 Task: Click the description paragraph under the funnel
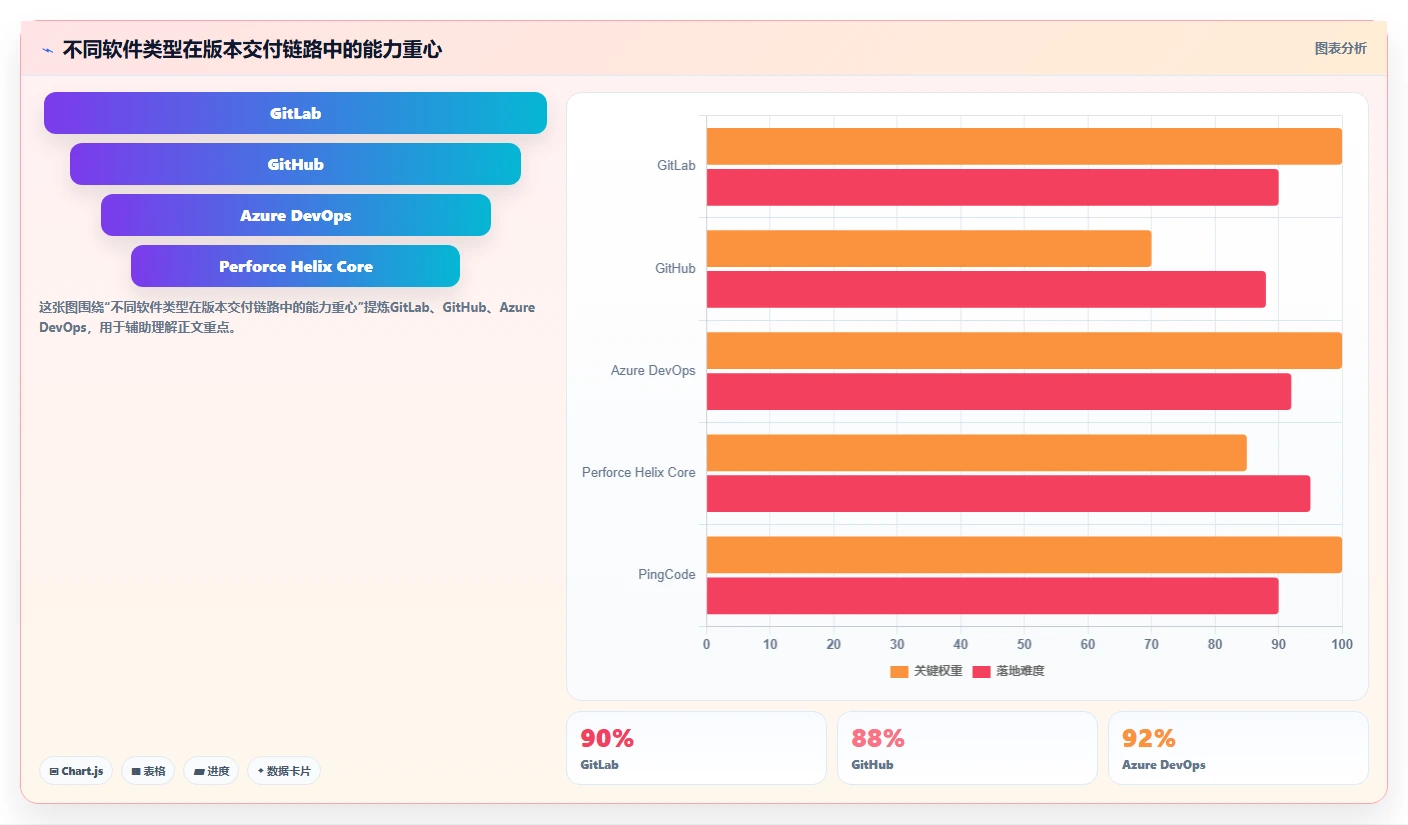(x=287, y=317)
